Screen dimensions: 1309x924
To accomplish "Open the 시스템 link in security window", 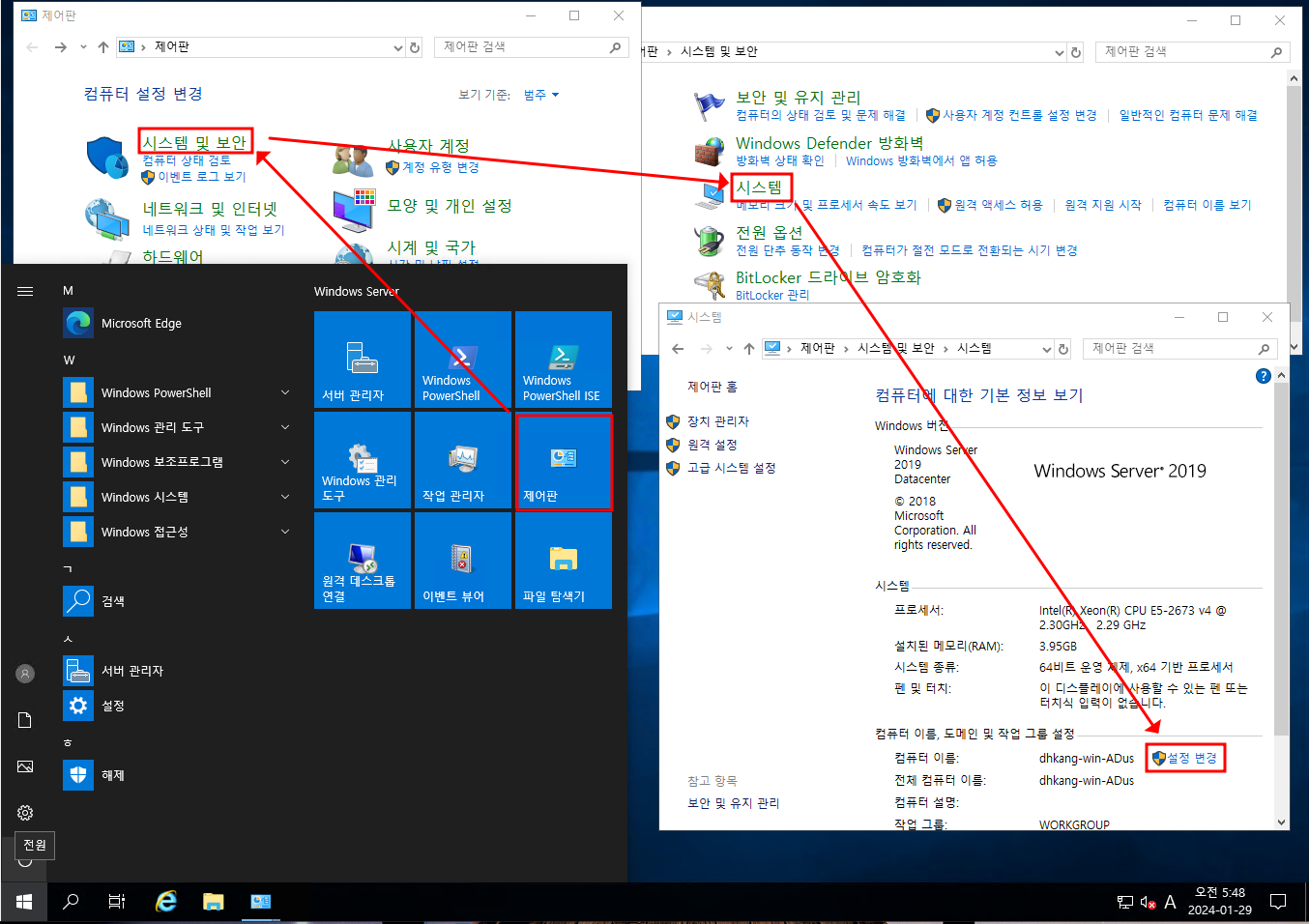I will [759, 187].
